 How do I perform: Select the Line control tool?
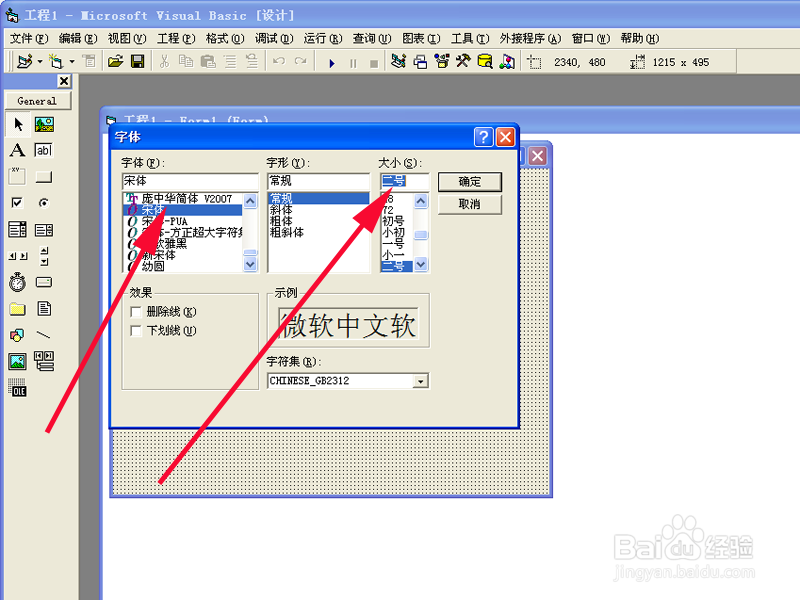44,335
